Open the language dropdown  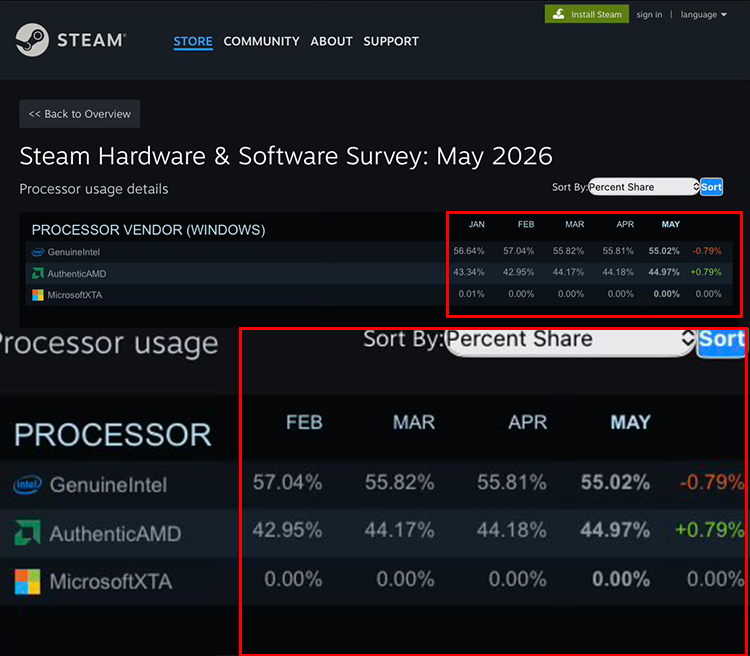703,15
